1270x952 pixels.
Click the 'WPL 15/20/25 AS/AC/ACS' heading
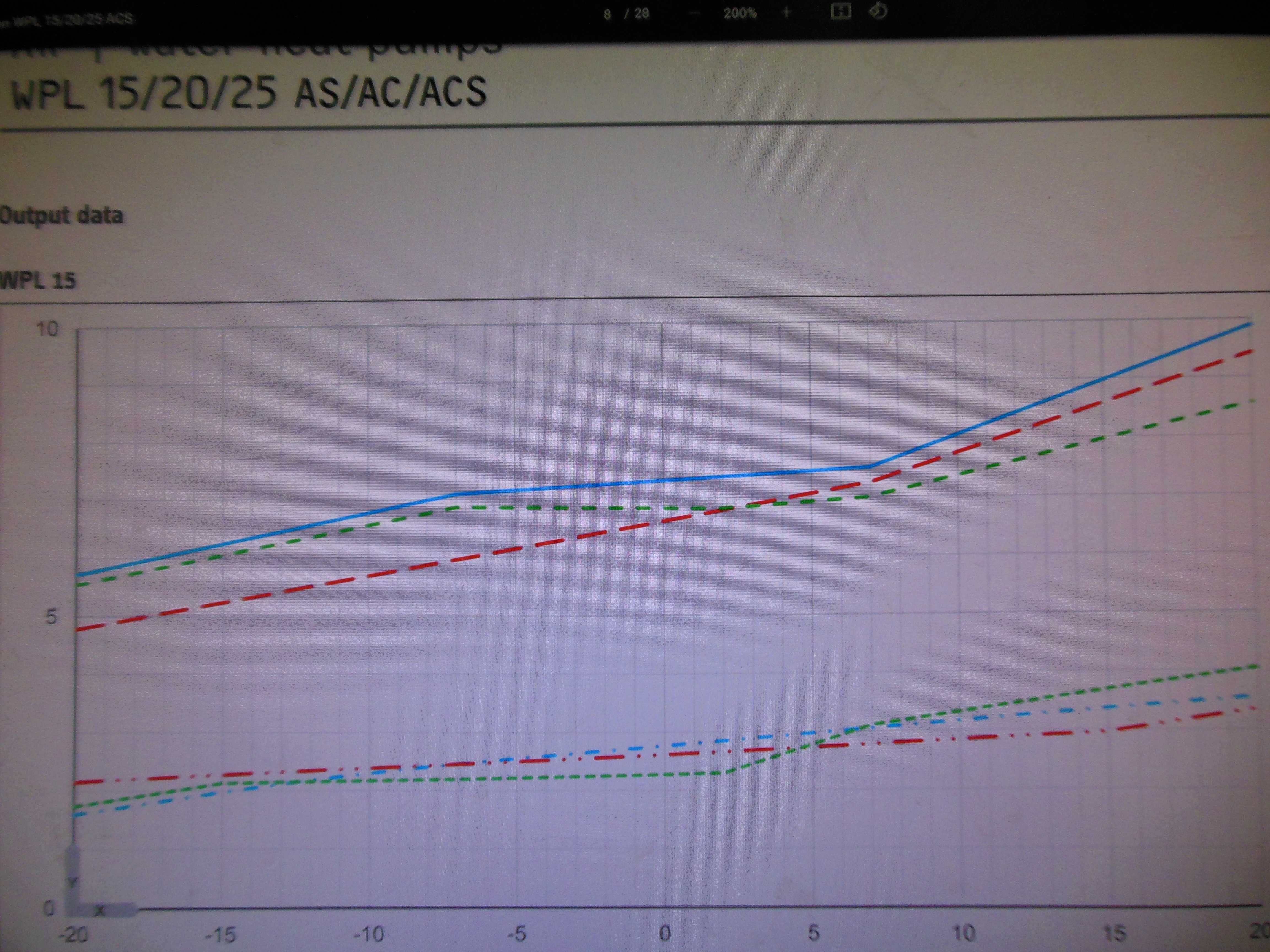tap(249, 92)
